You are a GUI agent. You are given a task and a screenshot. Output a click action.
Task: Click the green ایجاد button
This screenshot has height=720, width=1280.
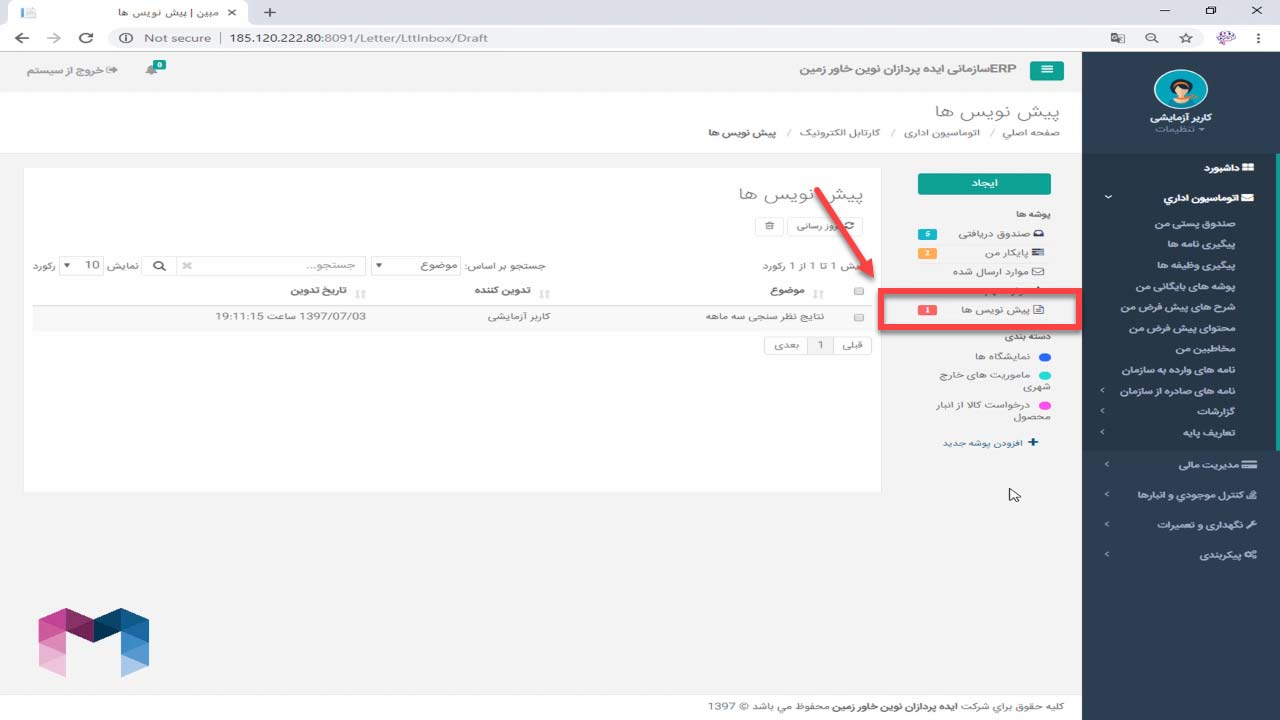[x=984, y=184]
